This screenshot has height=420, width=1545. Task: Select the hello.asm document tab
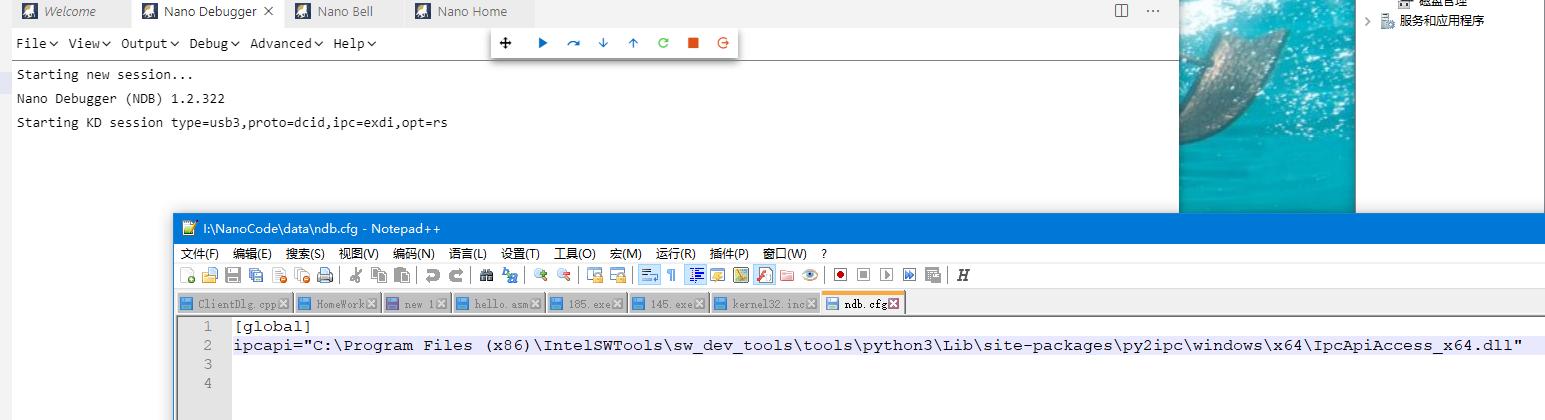[497, 303]
